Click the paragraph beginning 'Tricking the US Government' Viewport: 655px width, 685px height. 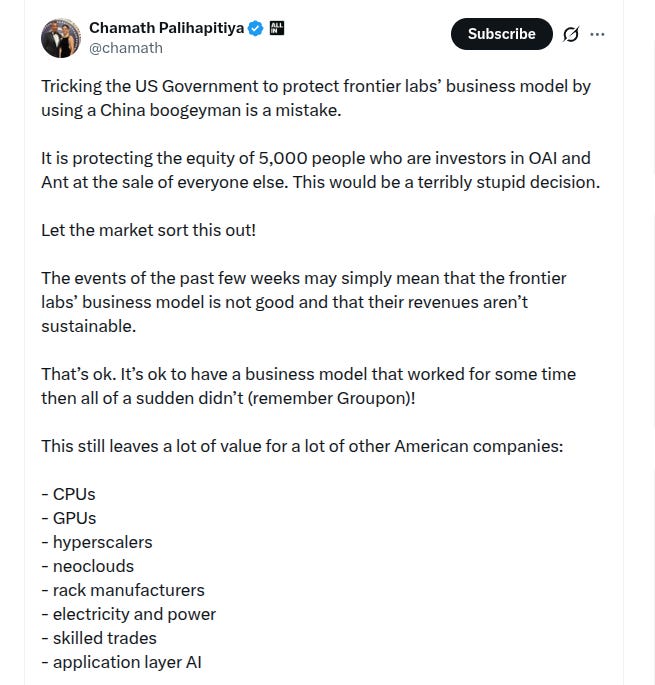coord(316,98)
